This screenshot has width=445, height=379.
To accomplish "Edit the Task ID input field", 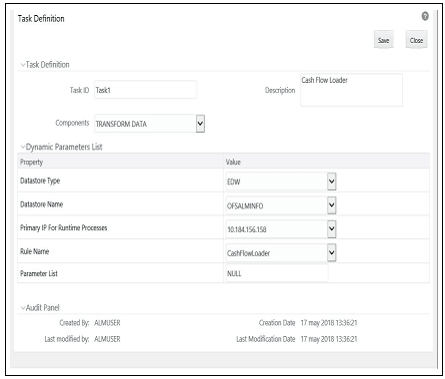I will 145,90.
